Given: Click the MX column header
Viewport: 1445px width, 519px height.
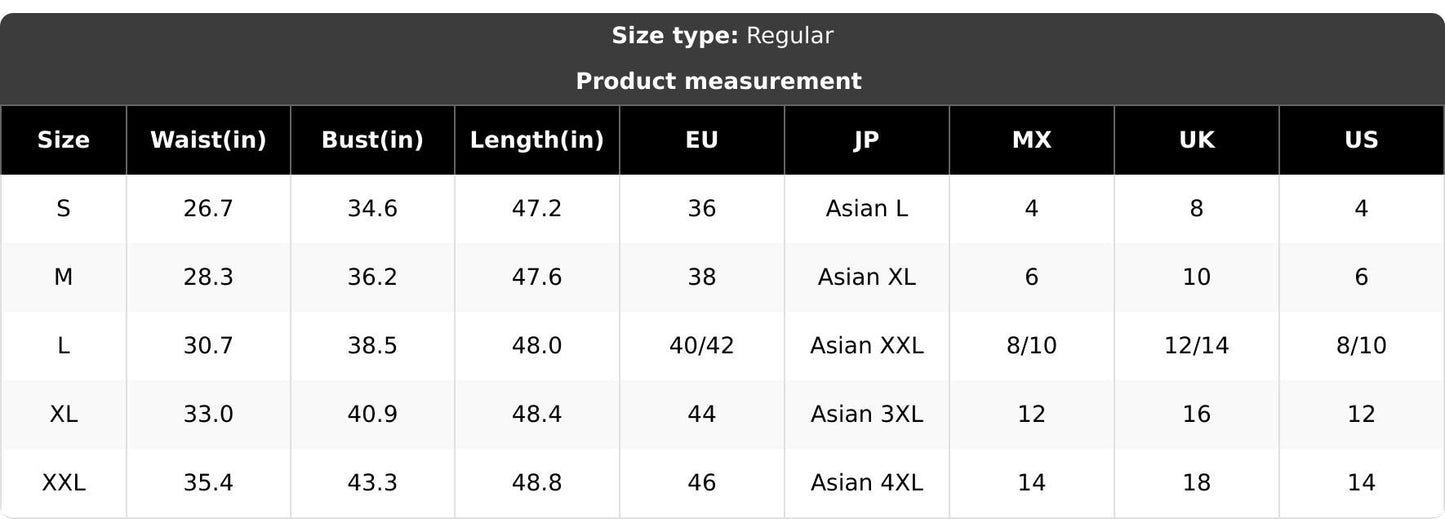Looking at the screenshot, I should pyautogui.click(x=1031, y=140).
